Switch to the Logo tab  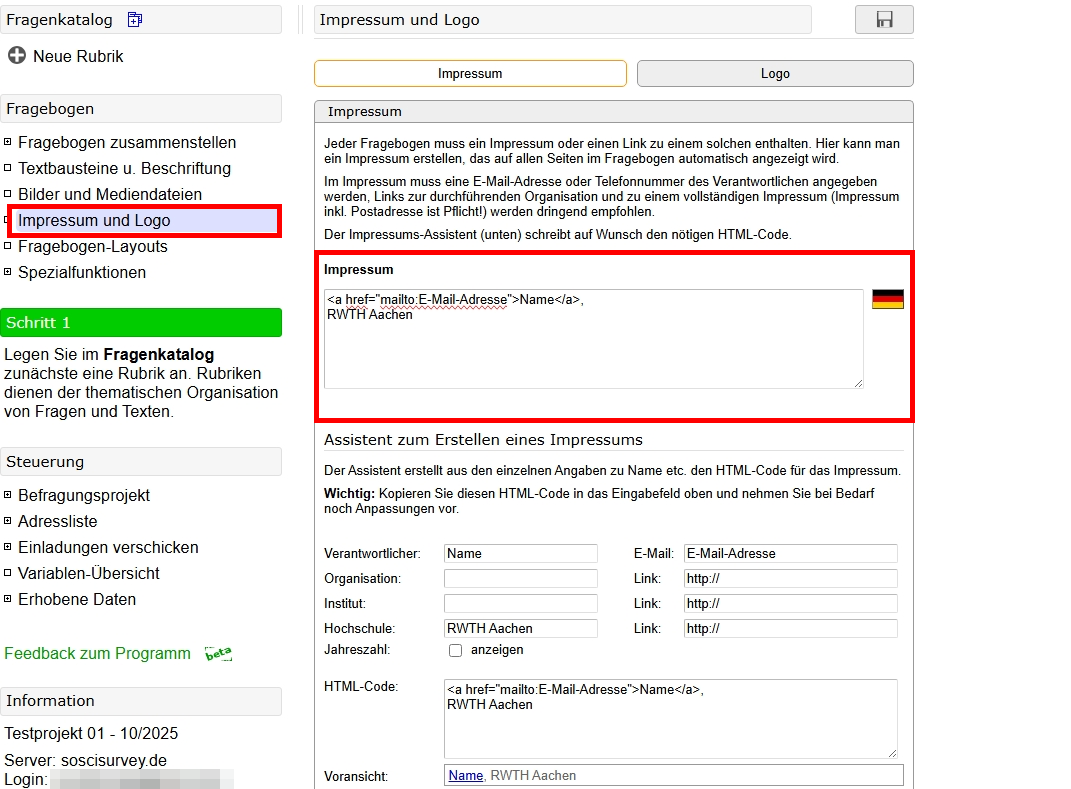(x=775, y=73)
